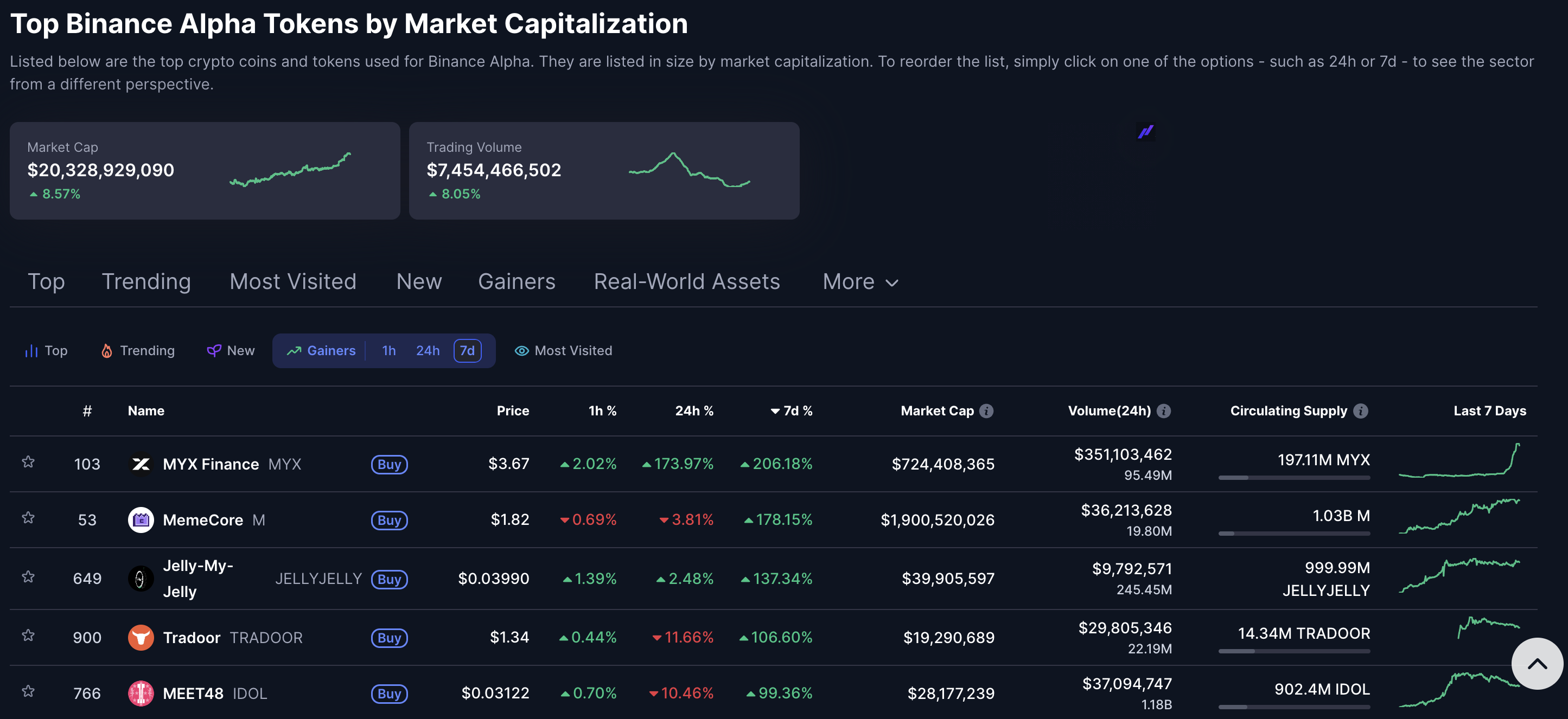
Task: Click the MYX Finance token logo
Action: [141, 464]
